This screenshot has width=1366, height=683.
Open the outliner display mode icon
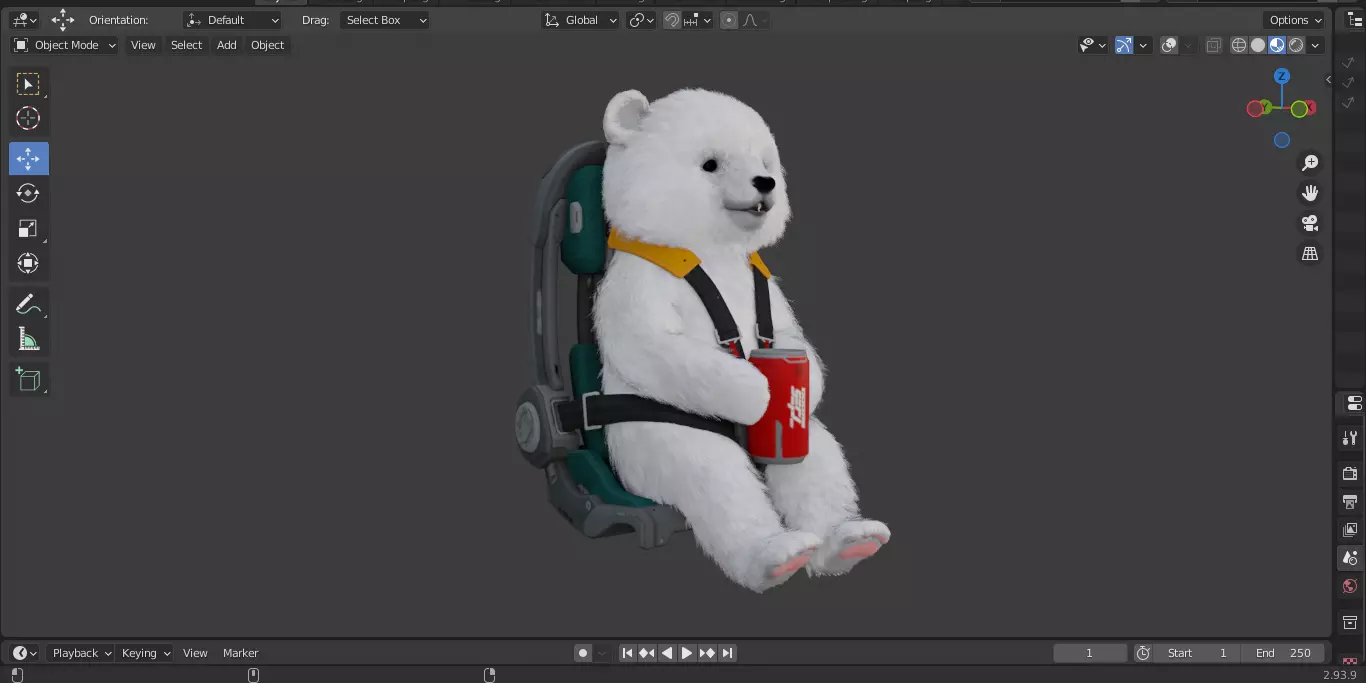pyautogui.click(x=1354, y=20)
